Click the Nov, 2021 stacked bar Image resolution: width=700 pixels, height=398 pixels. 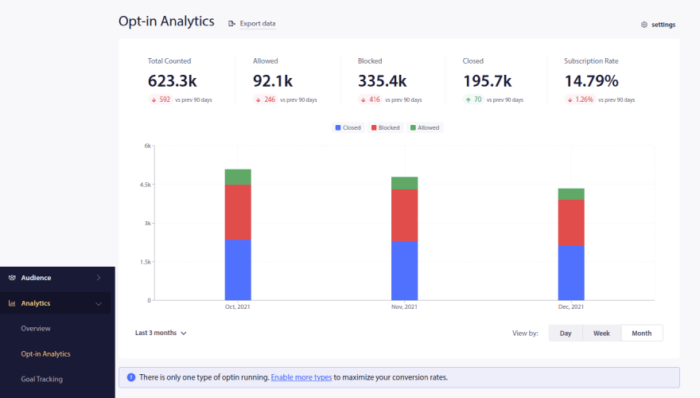point(404,239)
